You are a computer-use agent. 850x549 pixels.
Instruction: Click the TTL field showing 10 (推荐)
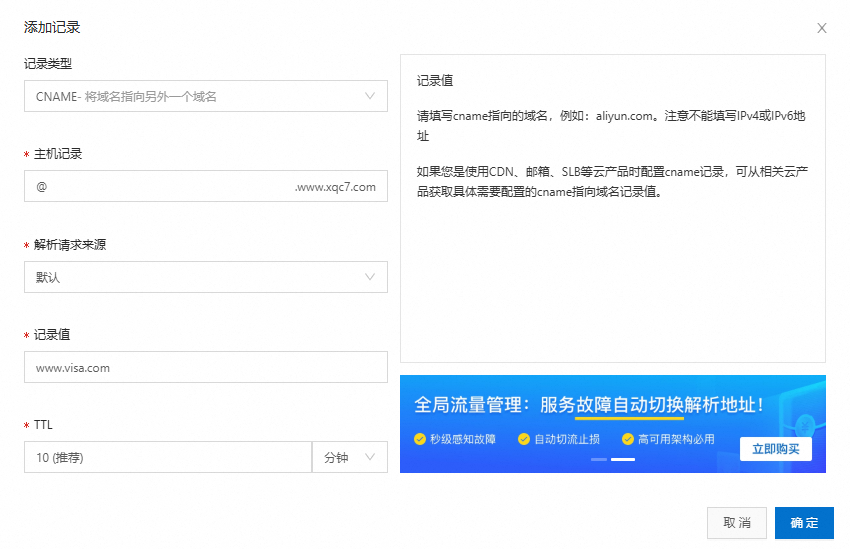(x=167, y=457)
